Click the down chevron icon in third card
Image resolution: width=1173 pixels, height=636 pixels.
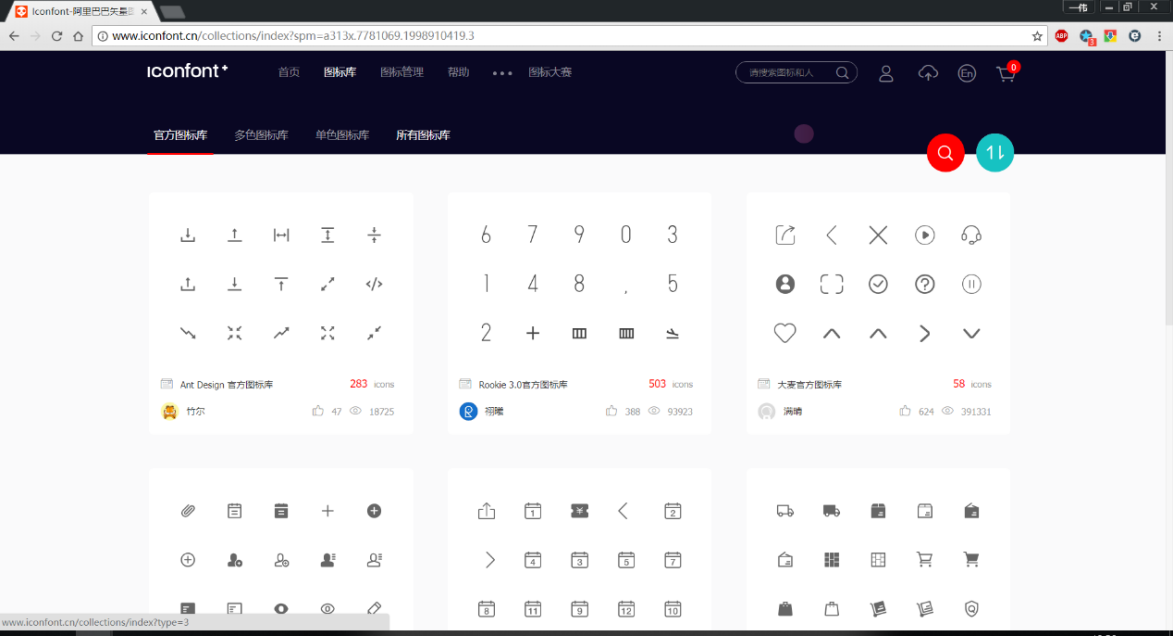[x=971, y=334]
